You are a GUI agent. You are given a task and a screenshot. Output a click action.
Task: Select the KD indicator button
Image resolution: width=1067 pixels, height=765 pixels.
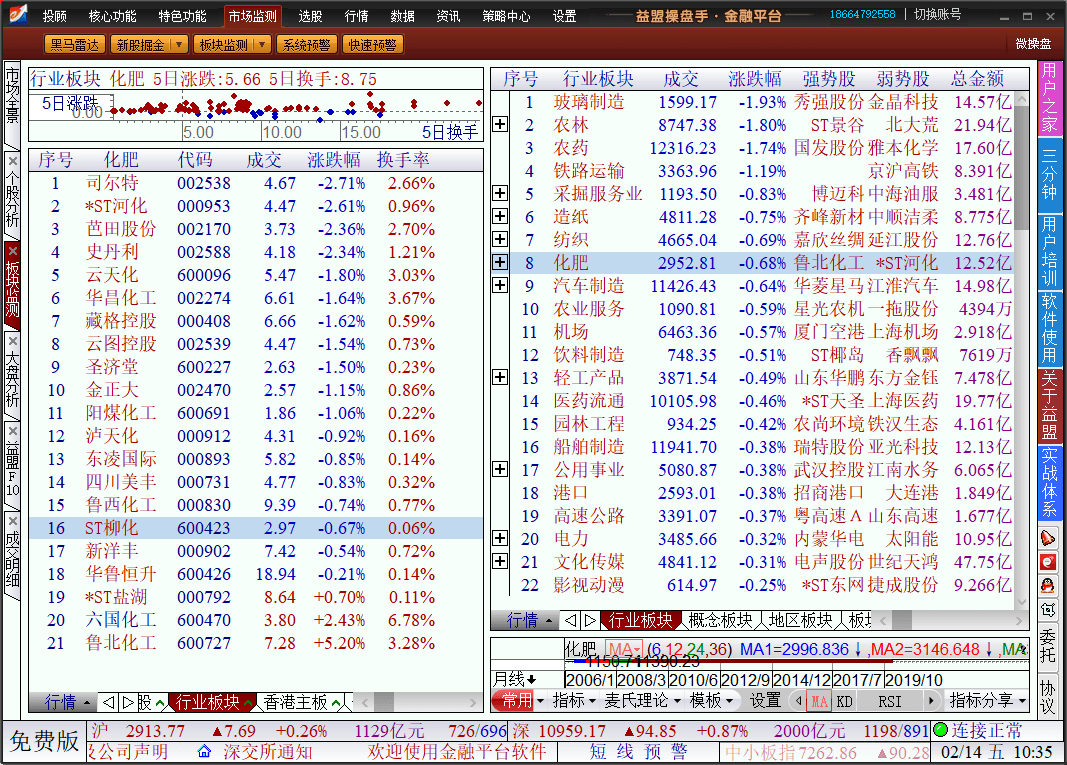tap(844, 701)
